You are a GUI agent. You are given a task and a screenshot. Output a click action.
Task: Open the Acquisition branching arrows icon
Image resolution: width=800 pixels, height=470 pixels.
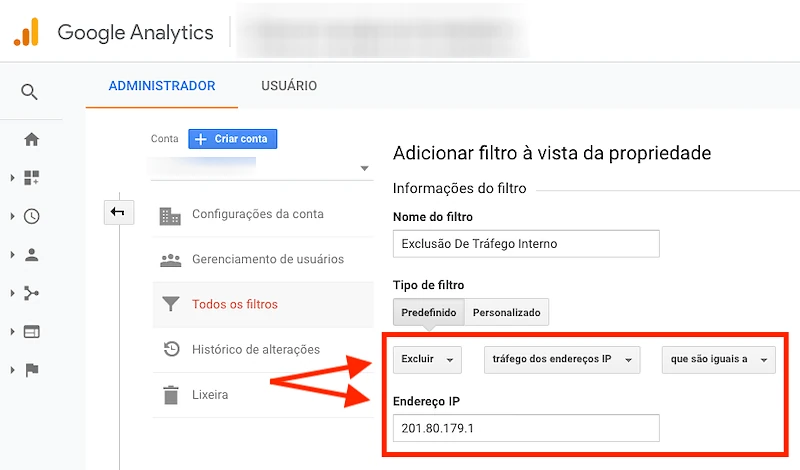(x=32, y=293)
